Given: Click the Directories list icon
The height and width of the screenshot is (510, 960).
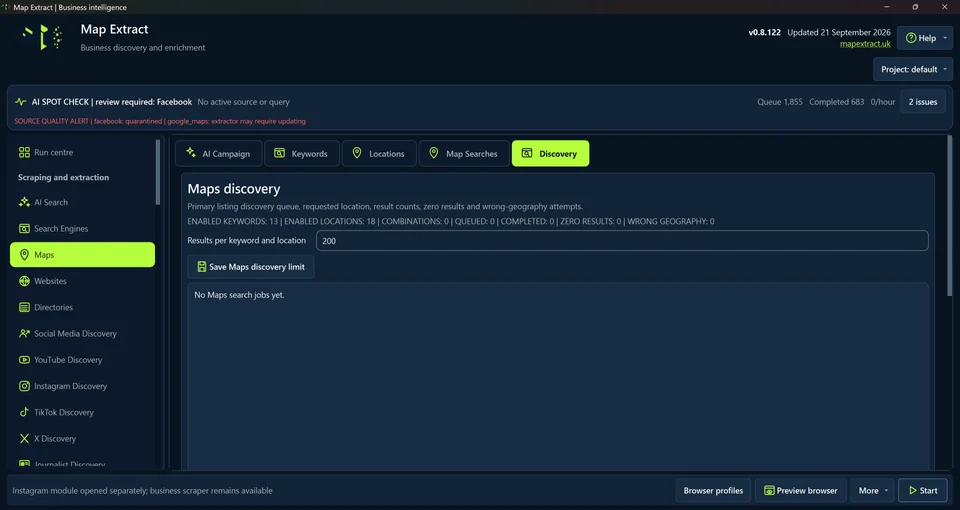Looking at the screenshot, I should (x=24, y=307).
